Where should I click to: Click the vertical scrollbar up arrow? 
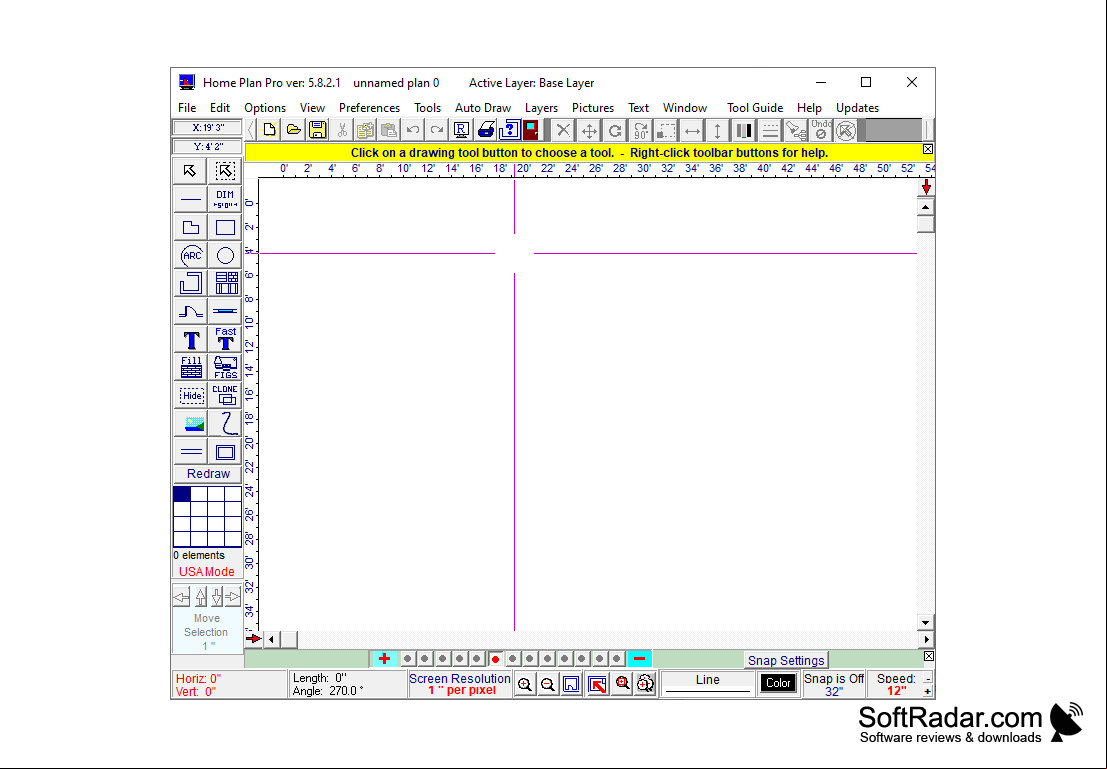tap(926, 207)
